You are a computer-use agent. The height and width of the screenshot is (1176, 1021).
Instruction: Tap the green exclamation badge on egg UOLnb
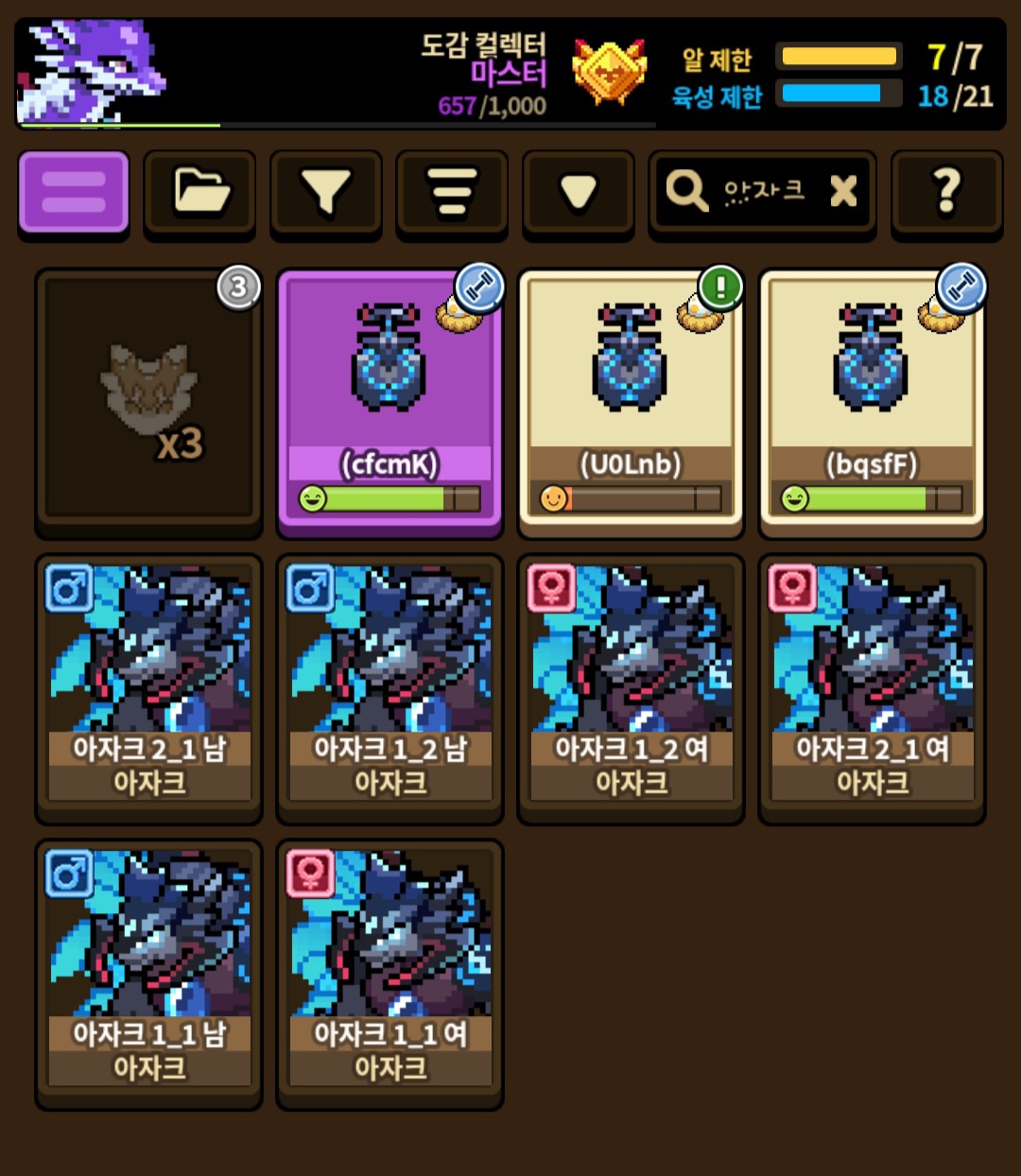pos(720,287)
